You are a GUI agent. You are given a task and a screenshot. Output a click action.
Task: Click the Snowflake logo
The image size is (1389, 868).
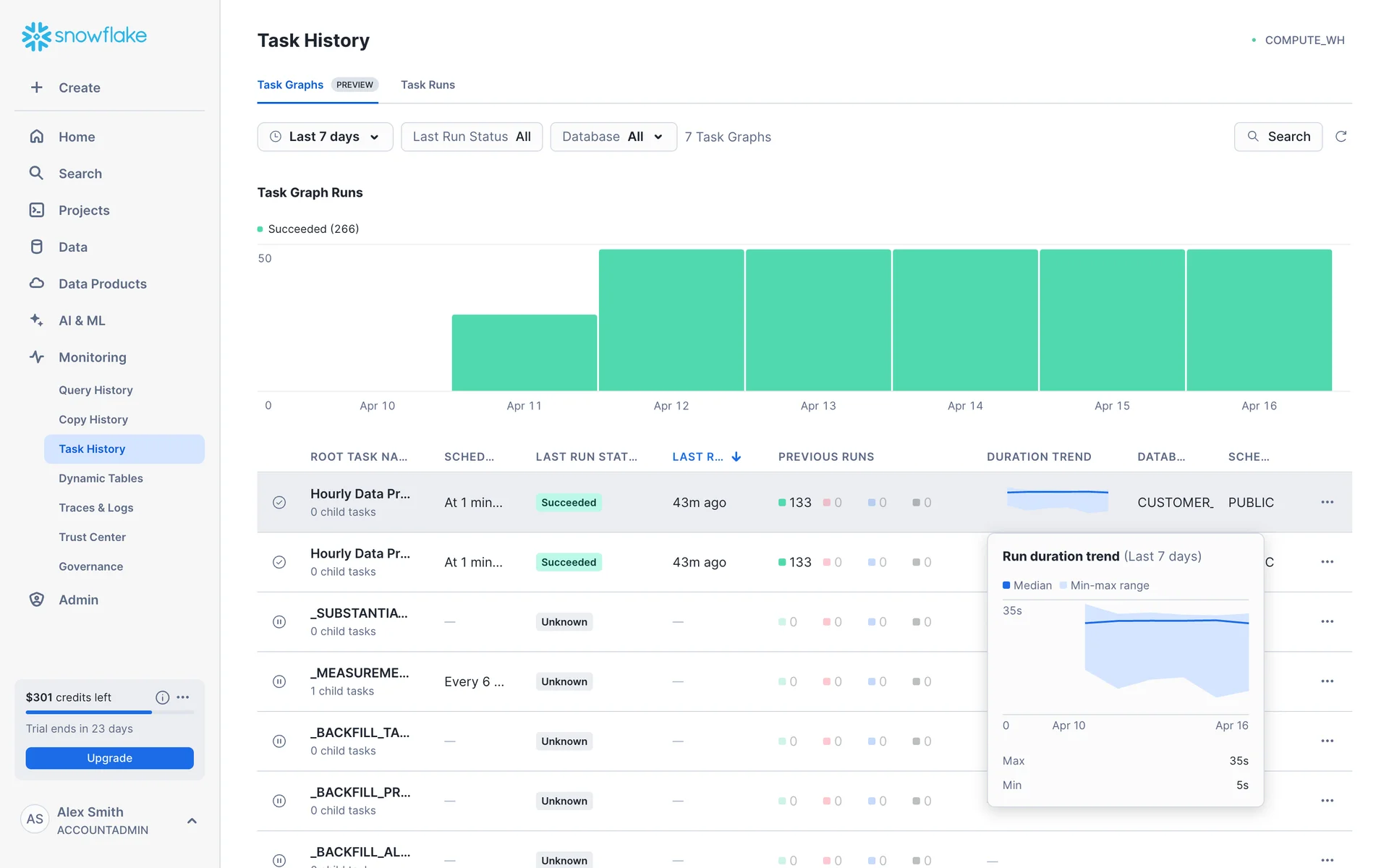pyautogui.click(x=84, y=35)
